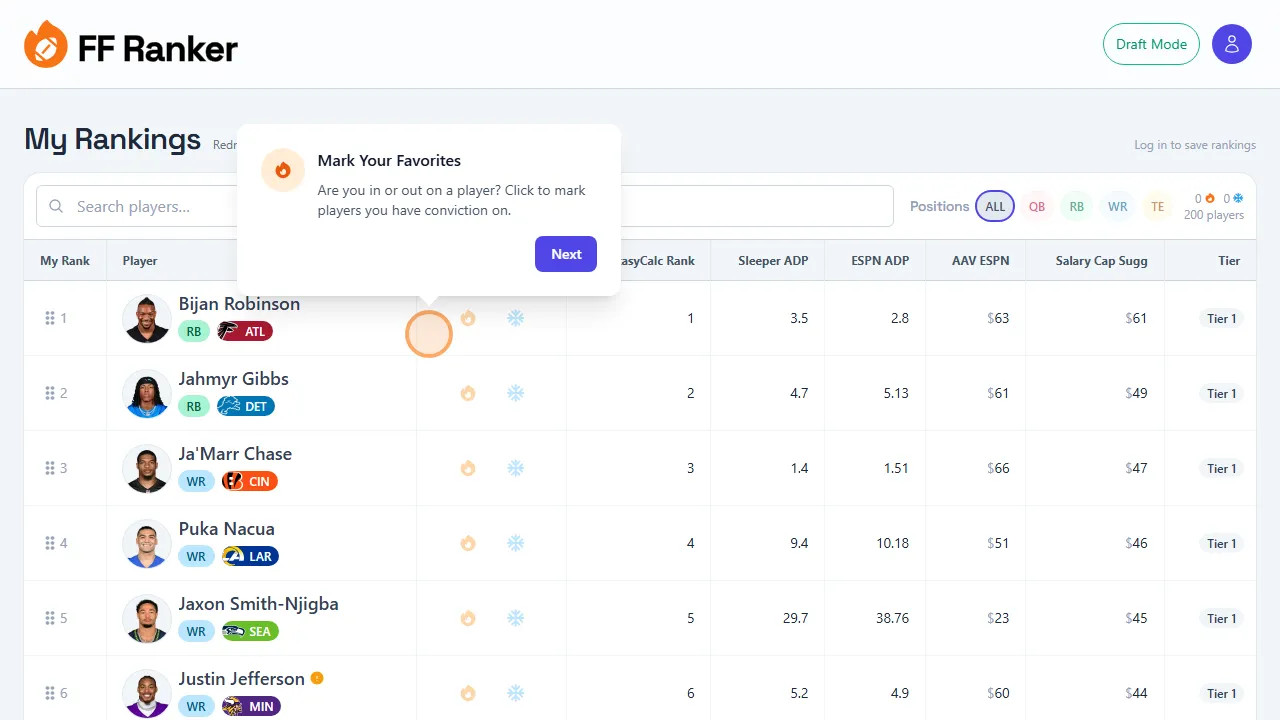Click the orange alert dot beside Justin Jefferson
1280x720 pixels.
point(317,678)
